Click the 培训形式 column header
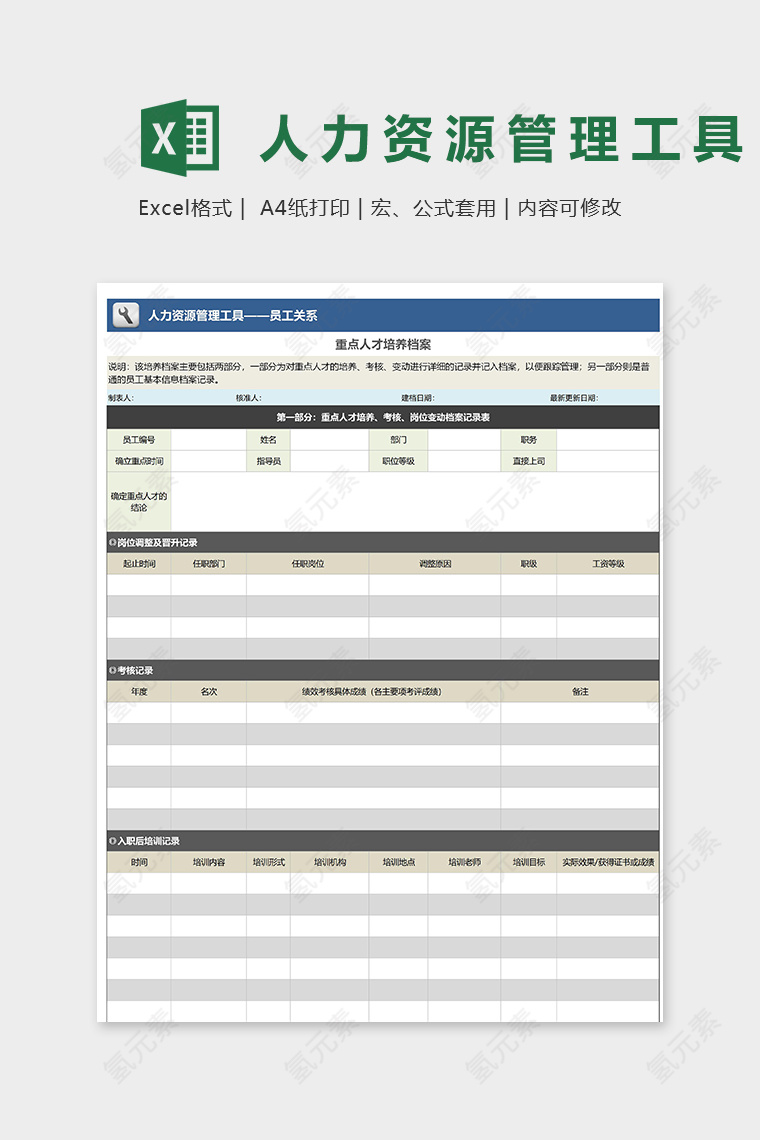 click(268, 862)
